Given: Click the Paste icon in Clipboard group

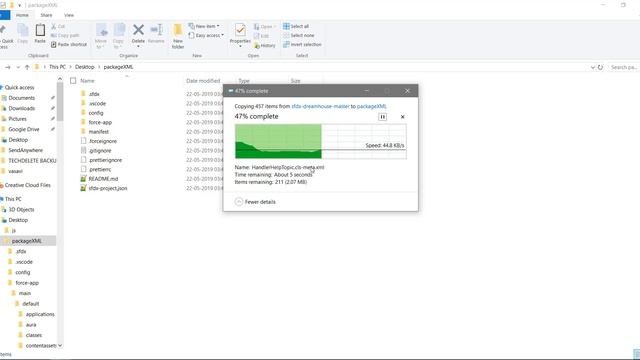Looking at the screenshot, I should 40,33.
